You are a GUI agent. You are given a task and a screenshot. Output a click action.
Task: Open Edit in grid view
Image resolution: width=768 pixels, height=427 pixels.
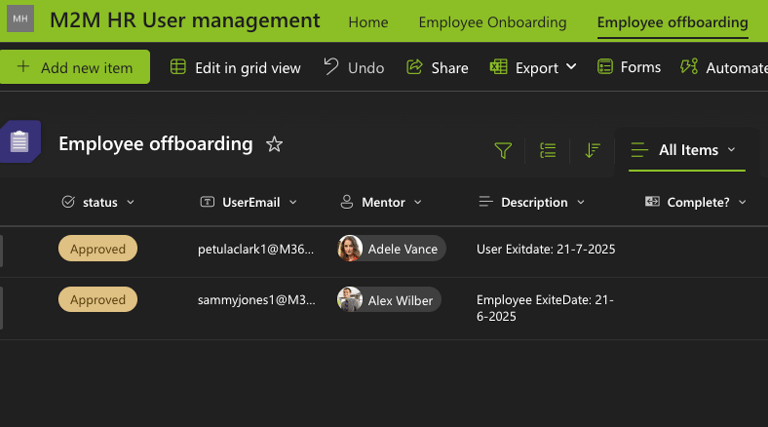click(x=235, y=67)
